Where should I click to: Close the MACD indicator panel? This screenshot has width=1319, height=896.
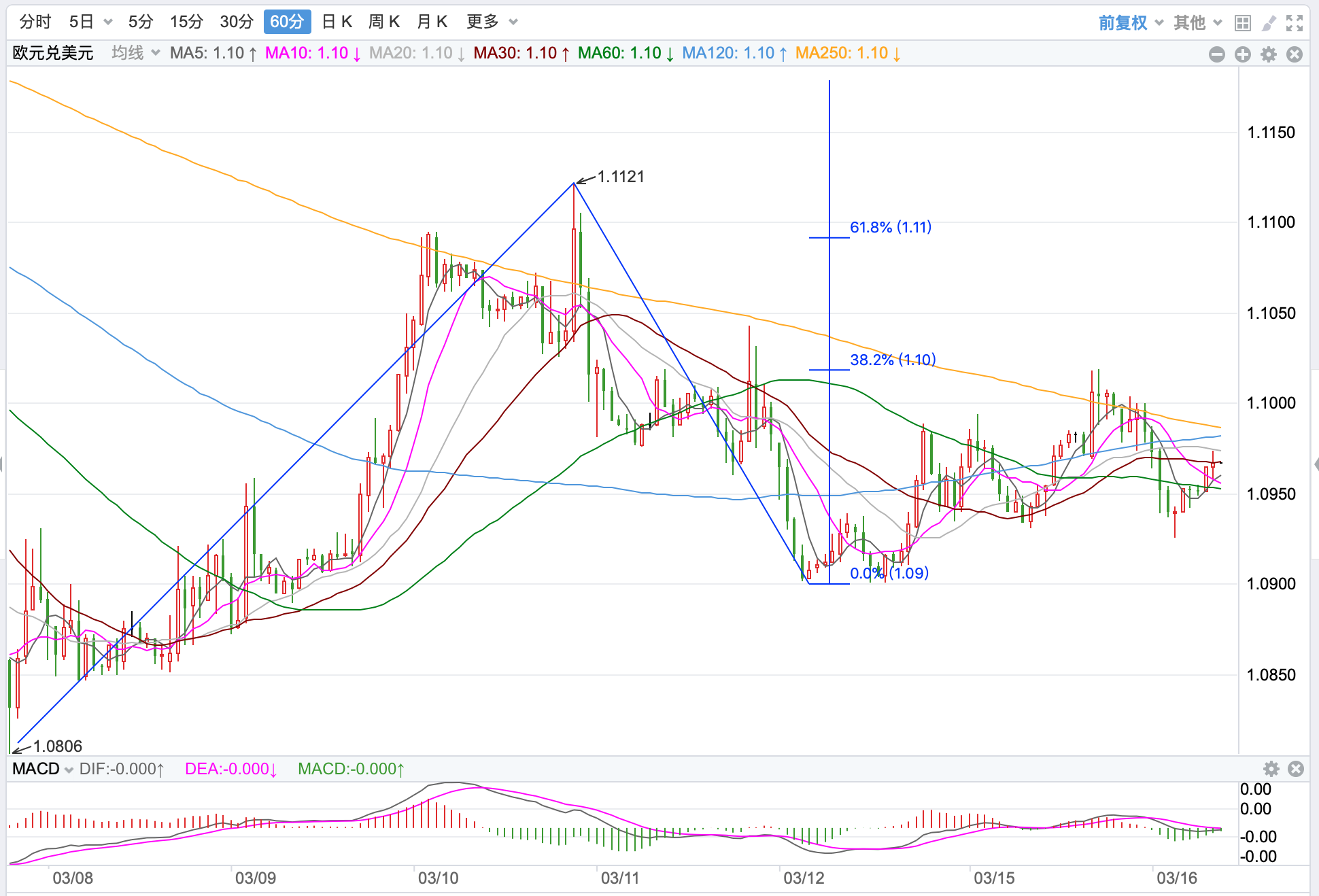coord(1296,769)
